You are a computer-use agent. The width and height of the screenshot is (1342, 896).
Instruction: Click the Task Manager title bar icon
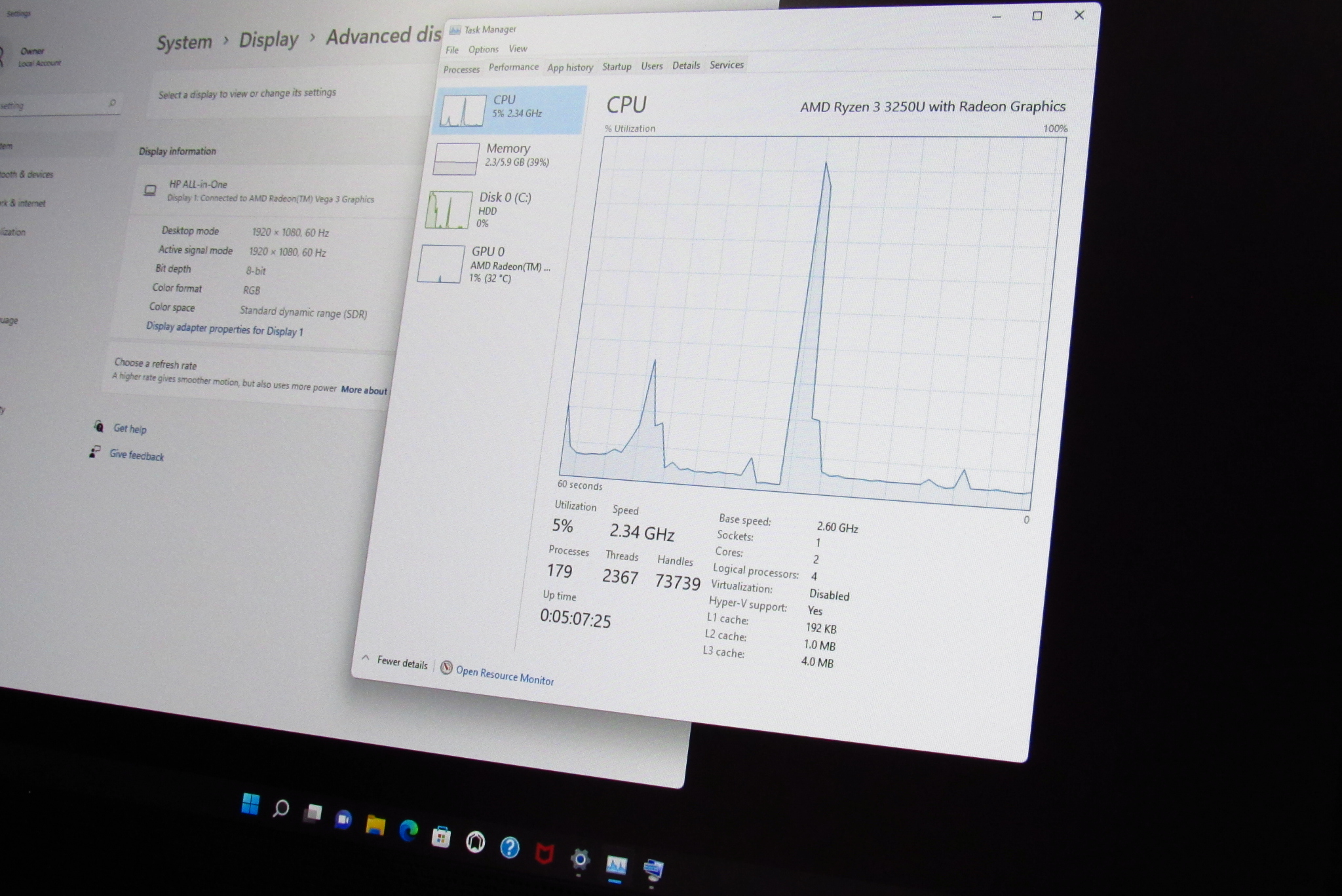(x=455, y=30)
